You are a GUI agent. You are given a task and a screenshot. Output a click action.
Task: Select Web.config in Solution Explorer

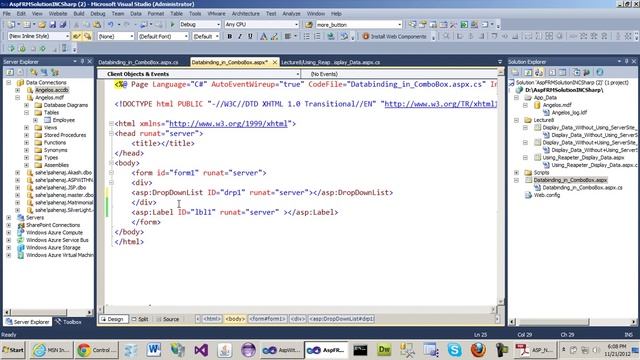(547, 195)
